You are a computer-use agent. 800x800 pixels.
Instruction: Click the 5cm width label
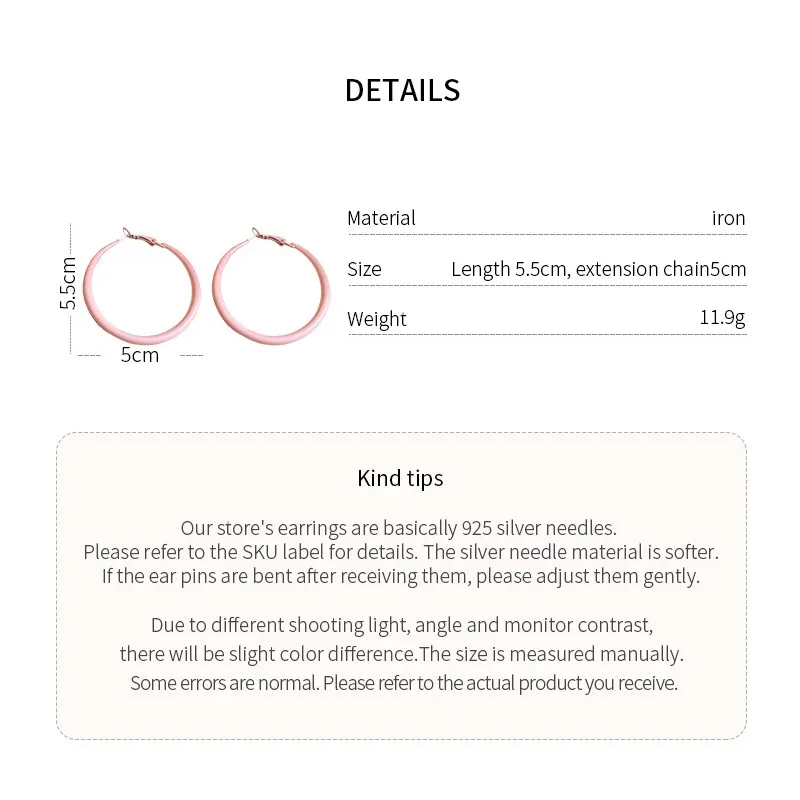[140, 355]
